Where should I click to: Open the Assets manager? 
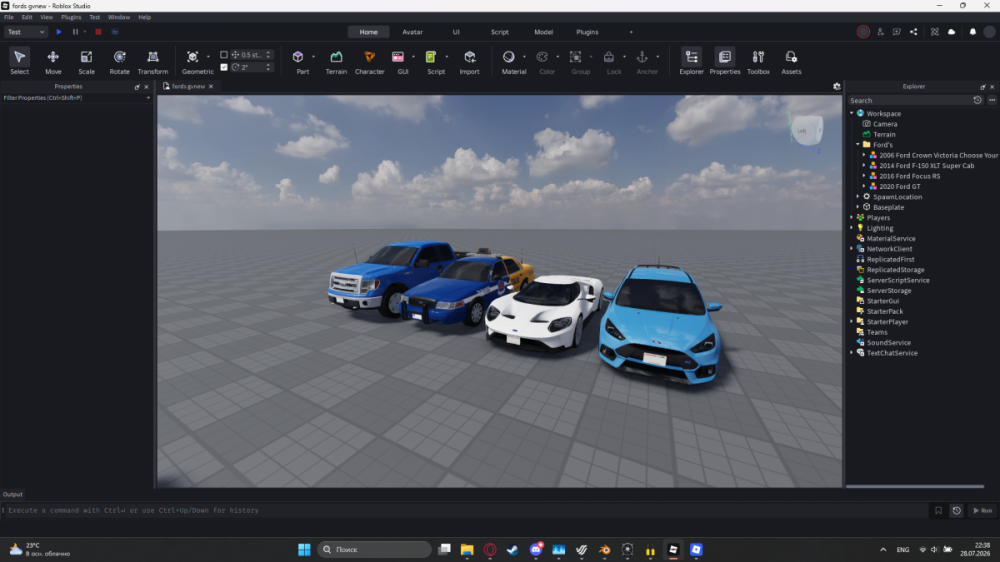tap(791, 62)
